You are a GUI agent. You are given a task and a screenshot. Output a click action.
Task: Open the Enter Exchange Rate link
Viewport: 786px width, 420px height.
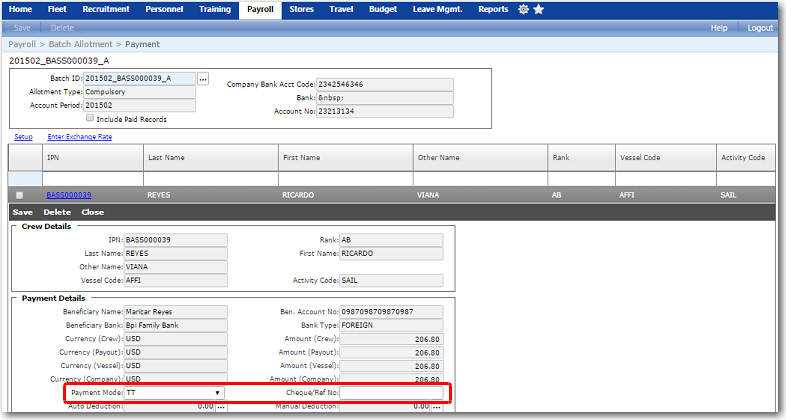pyautogui.click(x=79, y=136)
